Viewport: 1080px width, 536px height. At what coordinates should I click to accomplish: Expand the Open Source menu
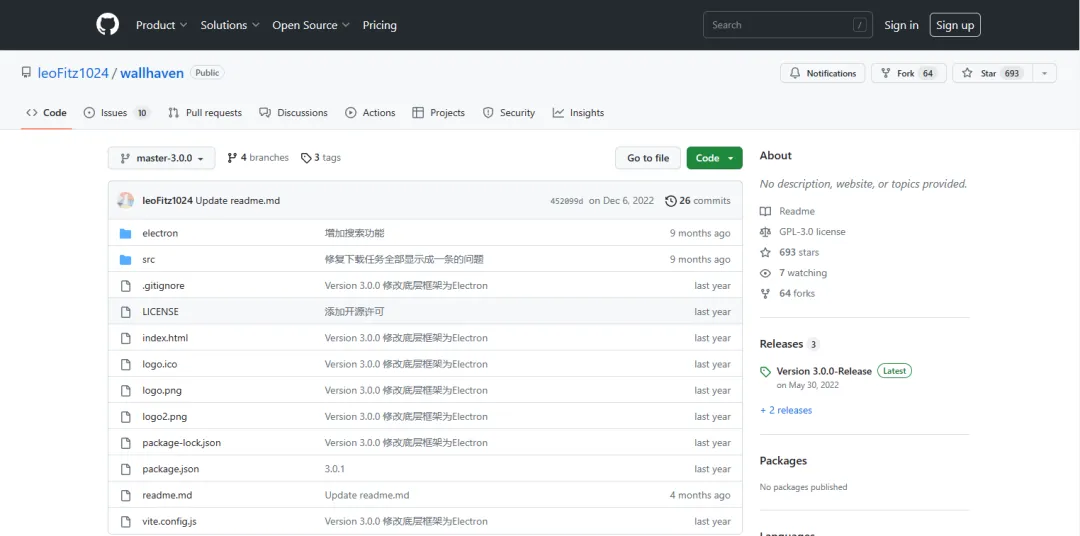click(311, 25)
